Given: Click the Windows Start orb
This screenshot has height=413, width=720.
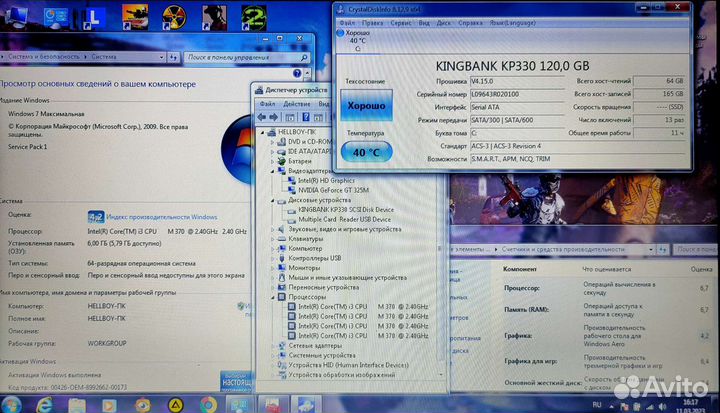Looking at the screenshot, I should [11, 405].
